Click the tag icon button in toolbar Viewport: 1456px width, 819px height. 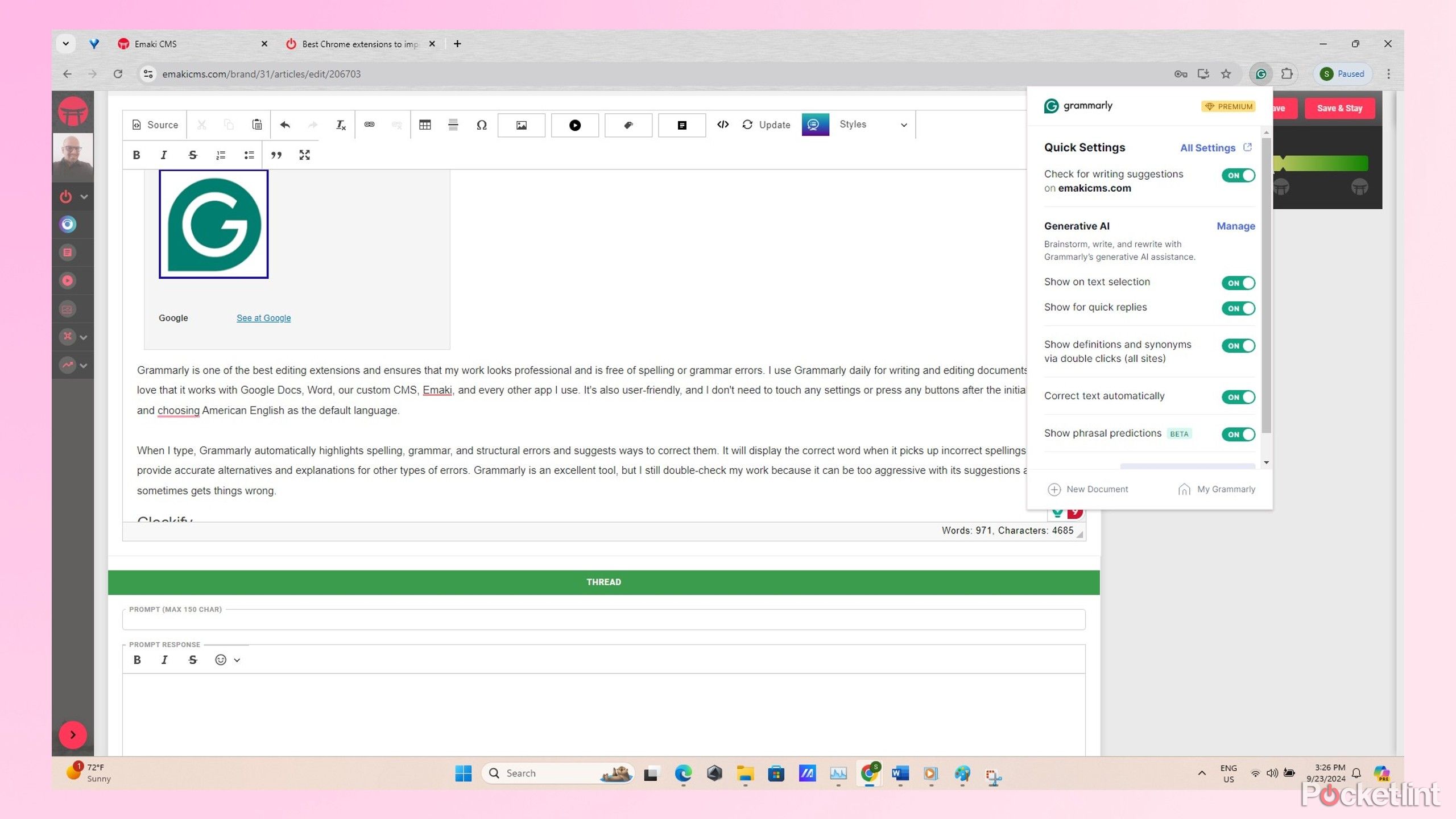coord(628,125)
